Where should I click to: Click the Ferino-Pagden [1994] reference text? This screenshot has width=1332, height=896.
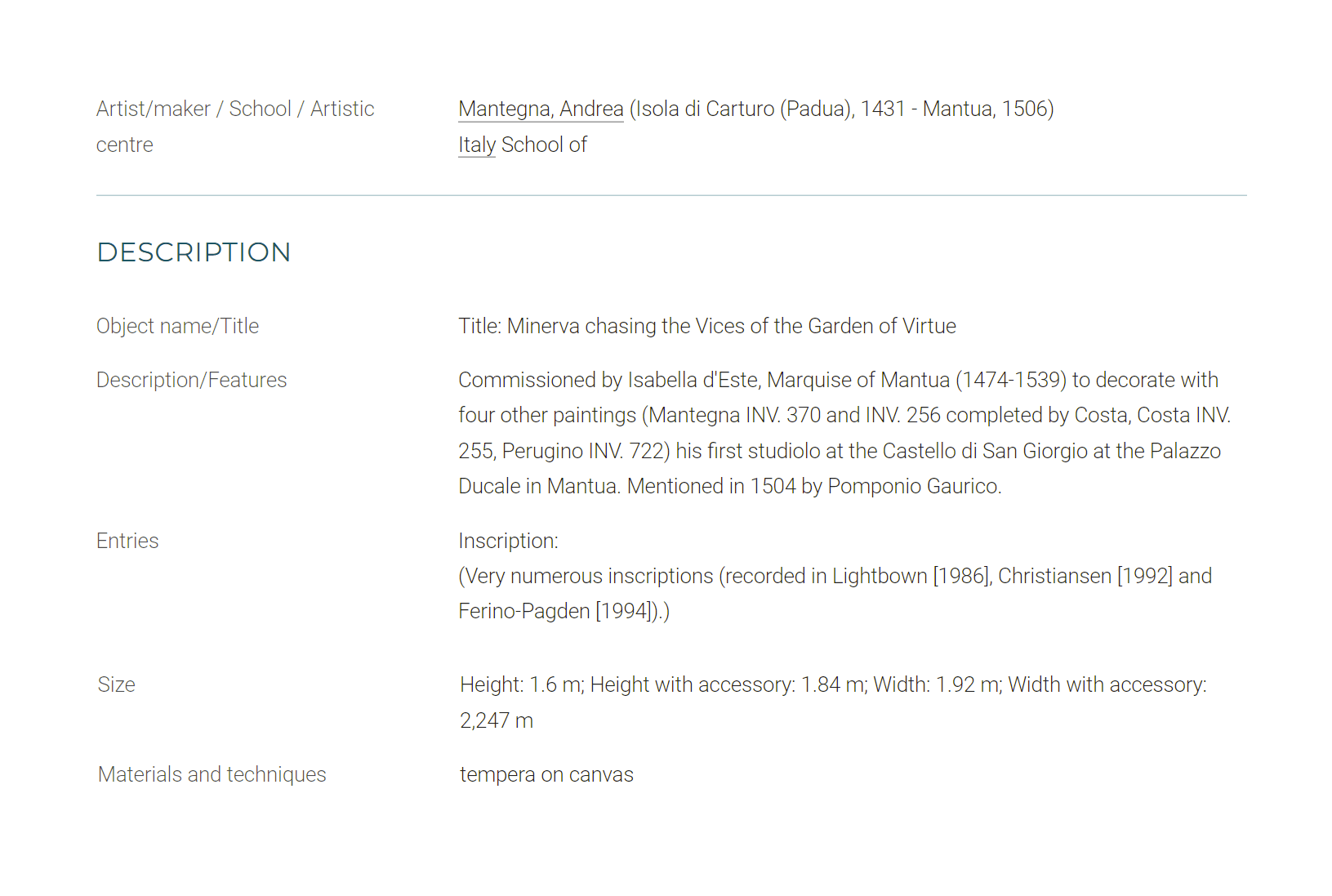(x=557, y=611)
